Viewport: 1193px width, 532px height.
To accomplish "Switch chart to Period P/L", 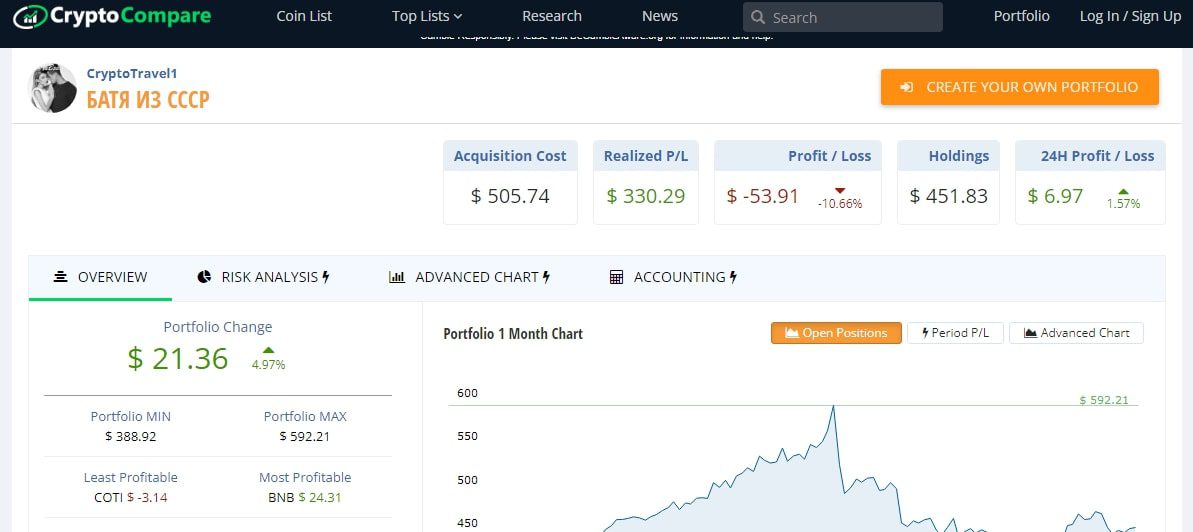I will [x=955, y=333].
